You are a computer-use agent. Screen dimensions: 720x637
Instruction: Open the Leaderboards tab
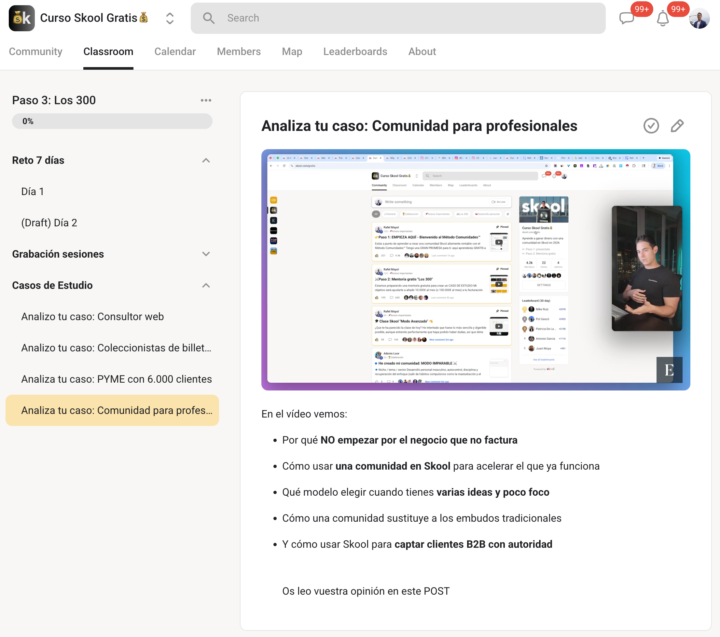coord(355,51)
